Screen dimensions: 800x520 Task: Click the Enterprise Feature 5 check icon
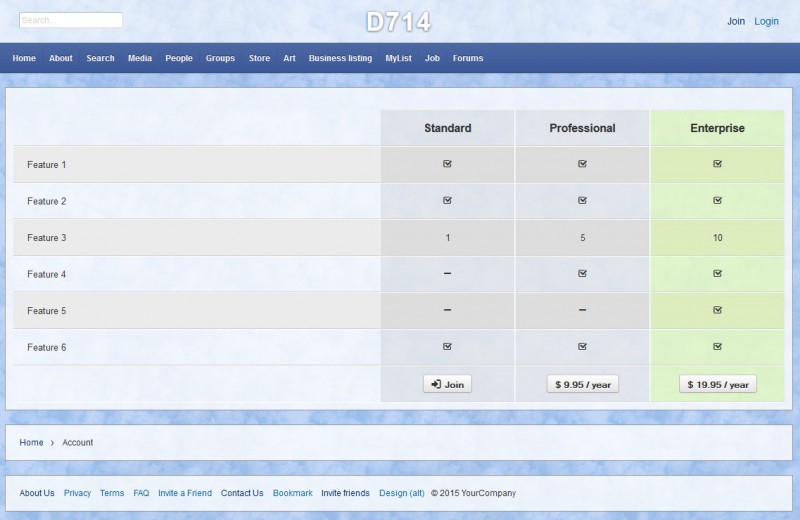717,310
